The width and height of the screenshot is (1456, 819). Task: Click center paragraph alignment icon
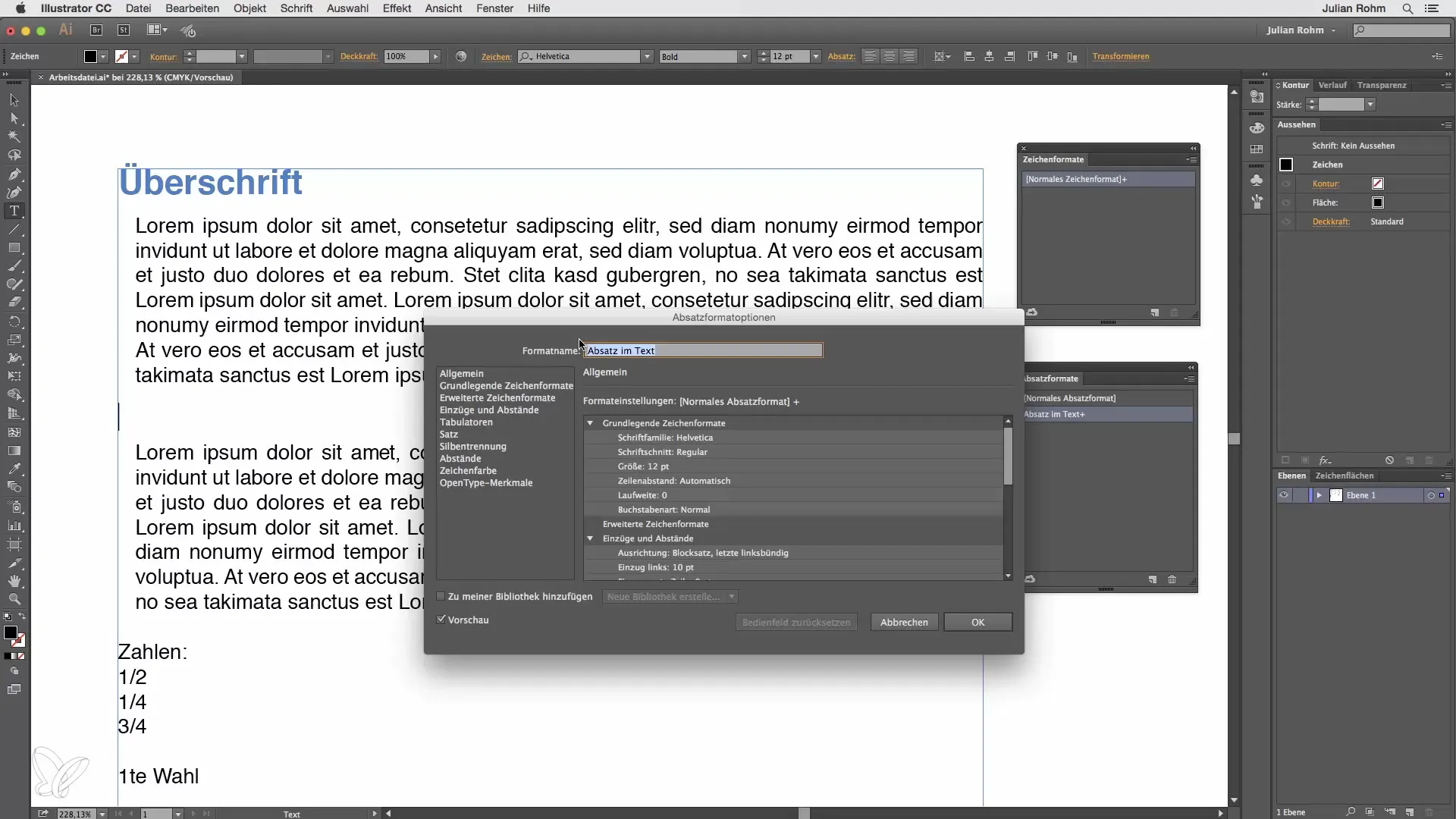[890, 57]
